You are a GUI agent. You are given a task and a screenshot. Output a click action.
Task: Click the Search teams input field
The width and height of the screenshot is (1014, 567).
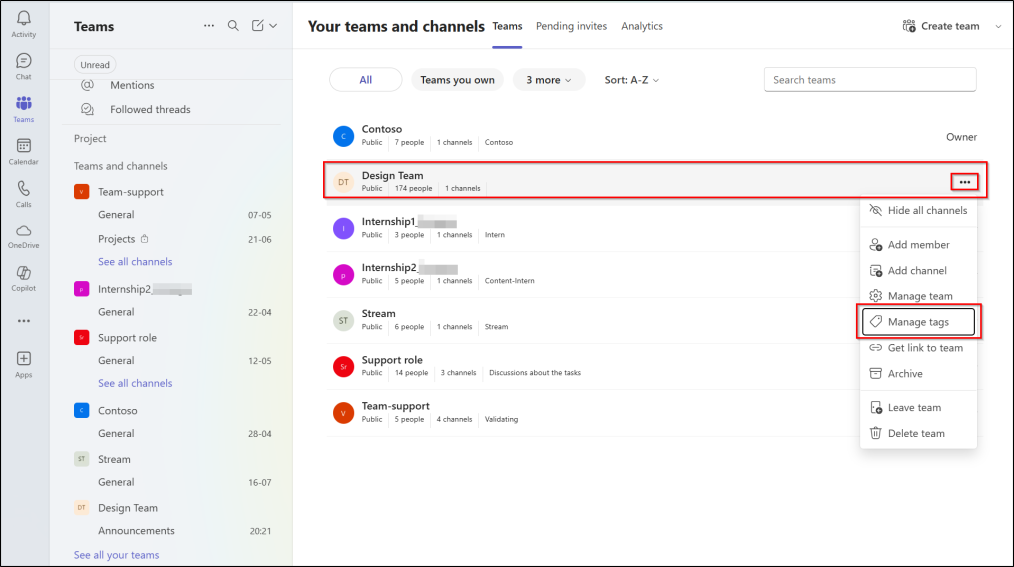point(870,80)
